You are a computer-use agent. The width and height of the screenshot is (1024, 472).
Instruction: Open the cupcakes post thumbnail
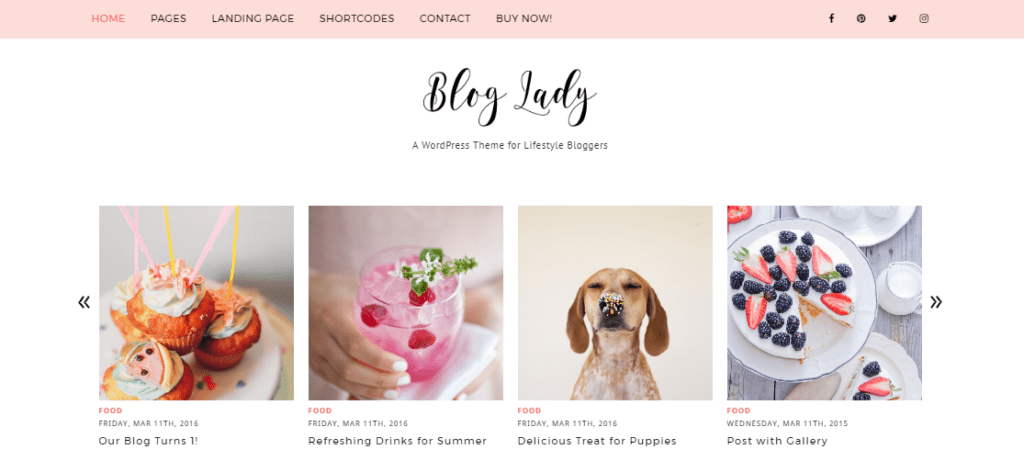(x=197, y=303)
